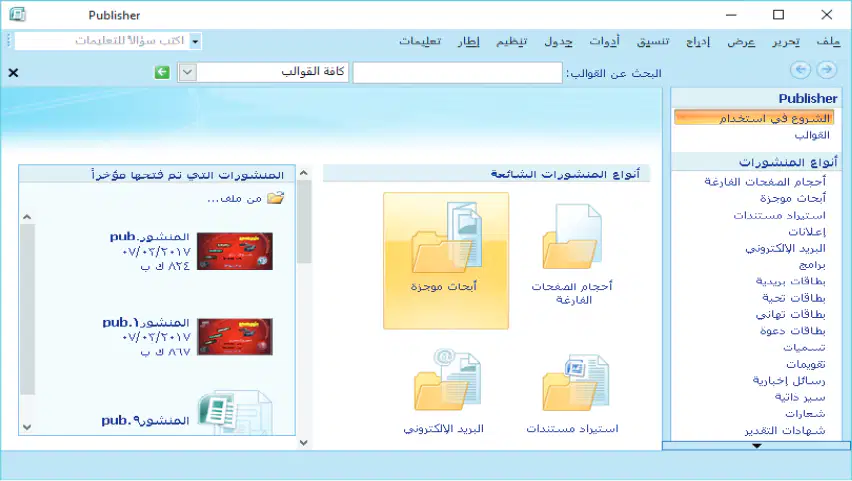Select بطاقات تحية in sidebar list

pyautogui.click(x=794, y=298)
